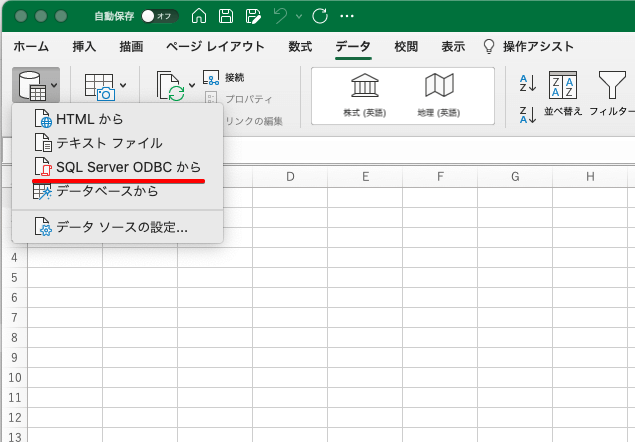Image resolution: width=635 pixels, height=442 pixels.
Task: Select row 11 header
Action: (x=15, y=398)
